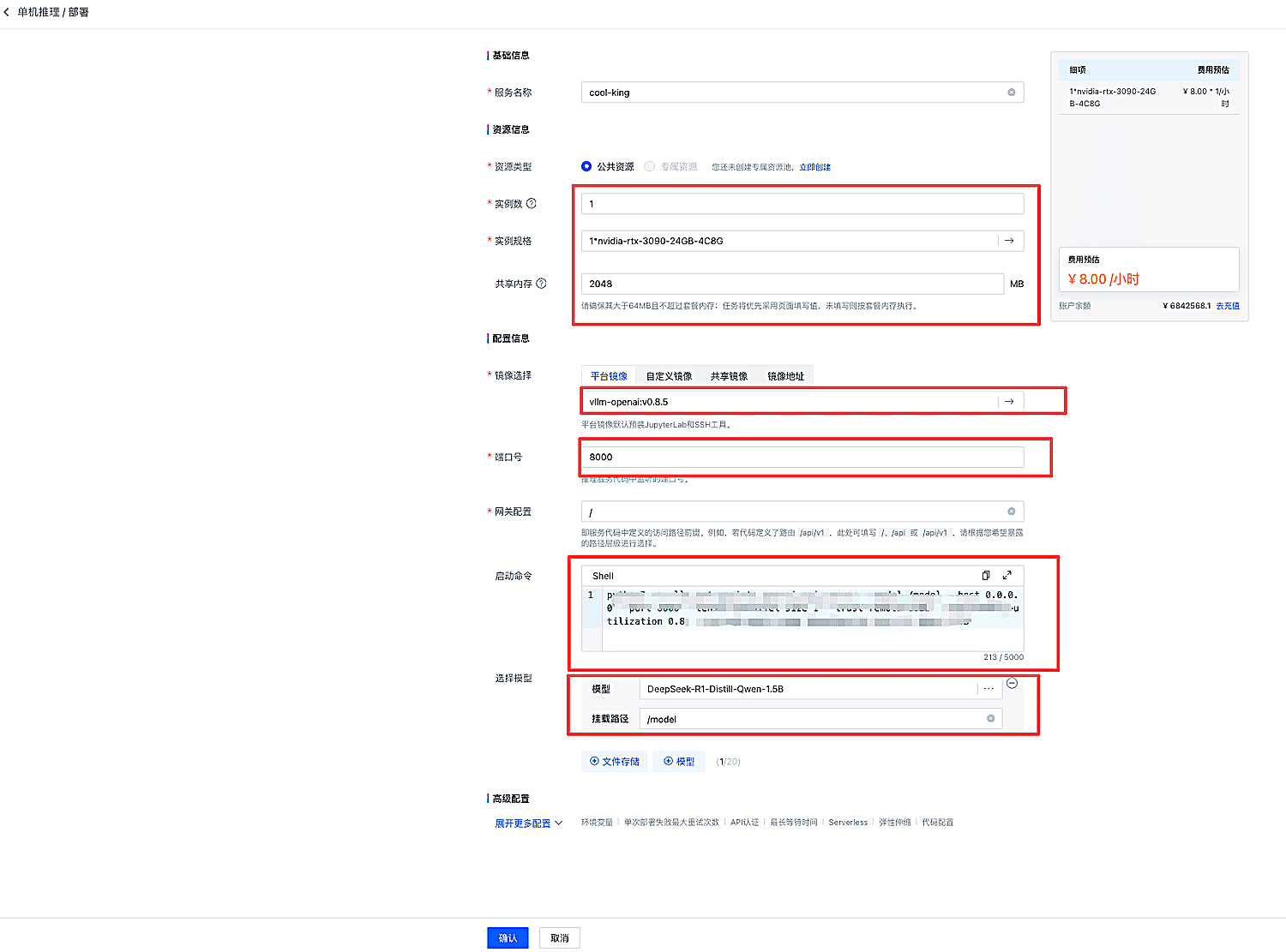Viewport: 1286px width, 952px height.
Task: Focus the 实例数 input field
Action: tap(802, 204)
